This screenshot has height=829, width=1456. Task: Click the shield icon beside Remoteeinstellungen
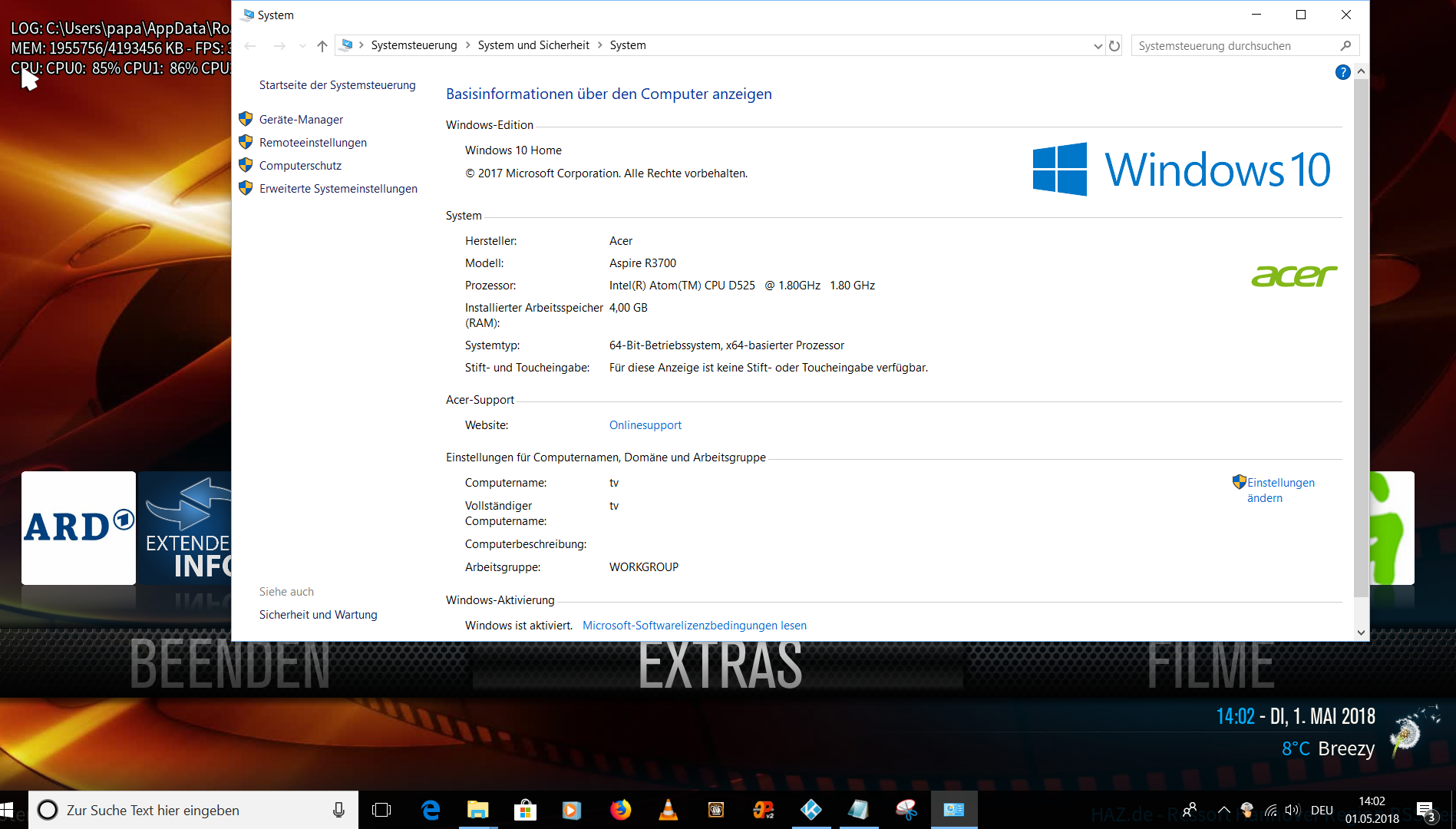coord(246,142)
